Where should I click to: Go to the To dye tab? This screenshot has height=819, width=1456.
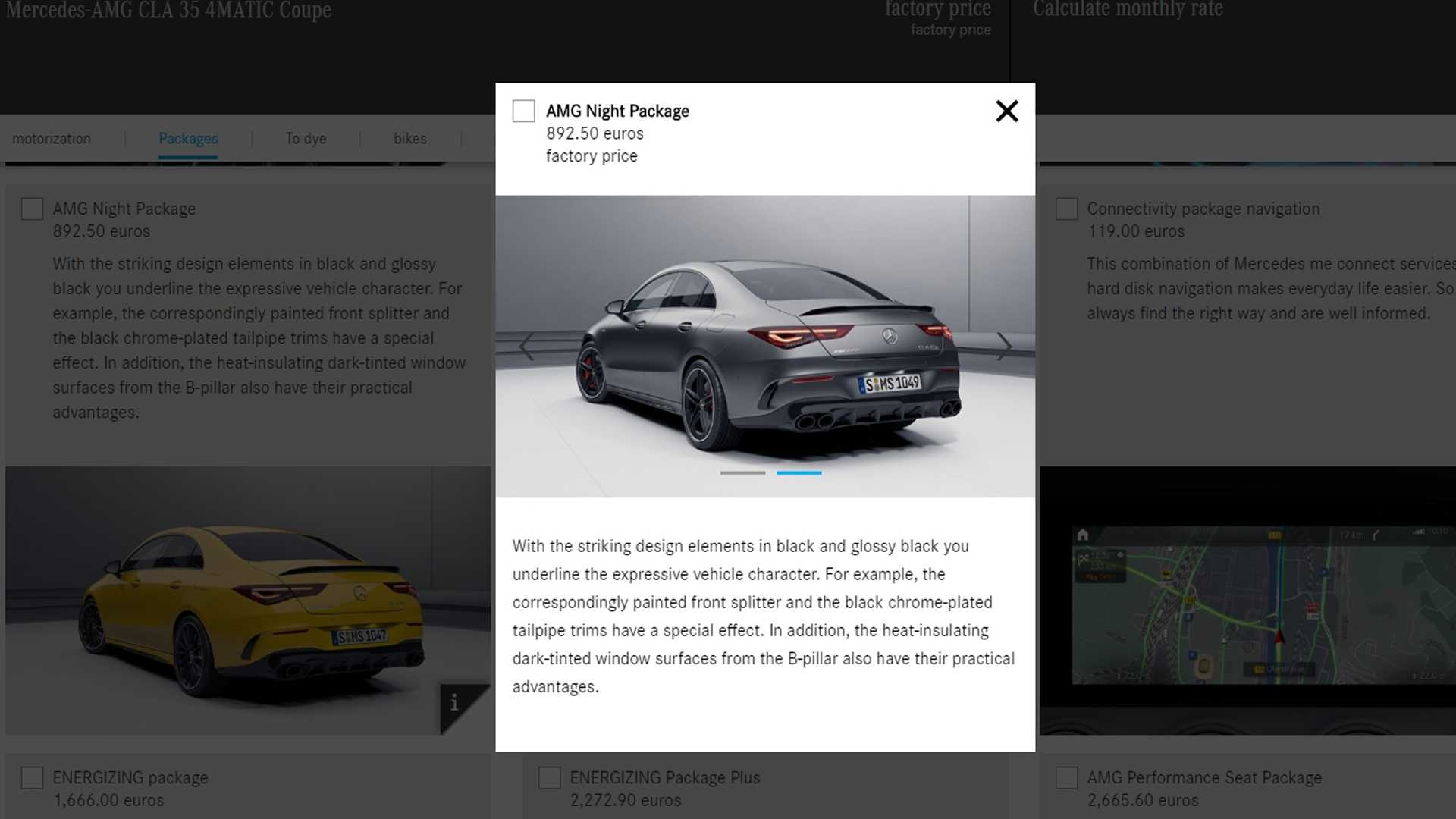click(306, 139)
